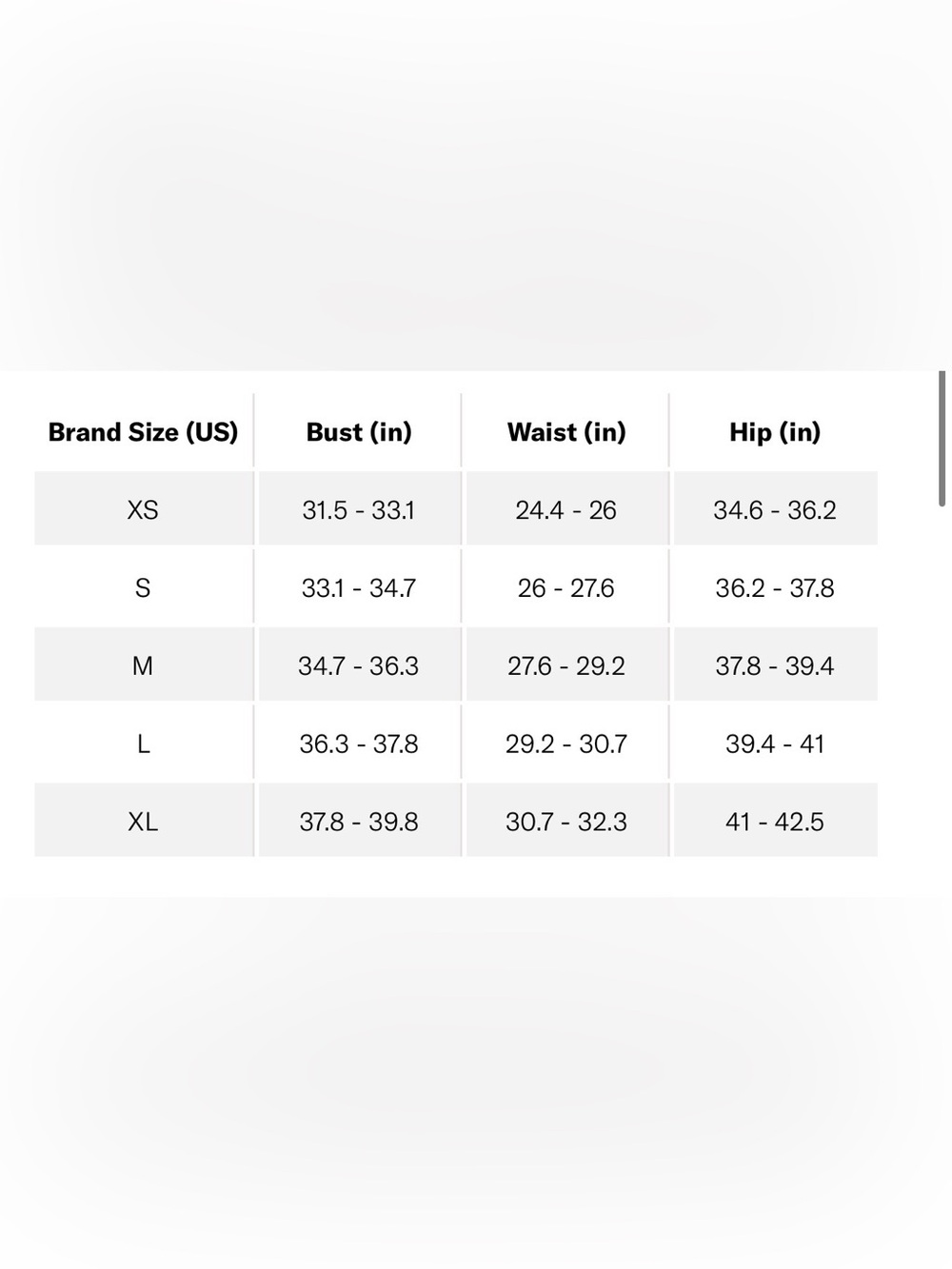Viewport: 952px width, 1269px height.
Task: Click the Brand Size (US) column header
Action: (x=143, y=432)
